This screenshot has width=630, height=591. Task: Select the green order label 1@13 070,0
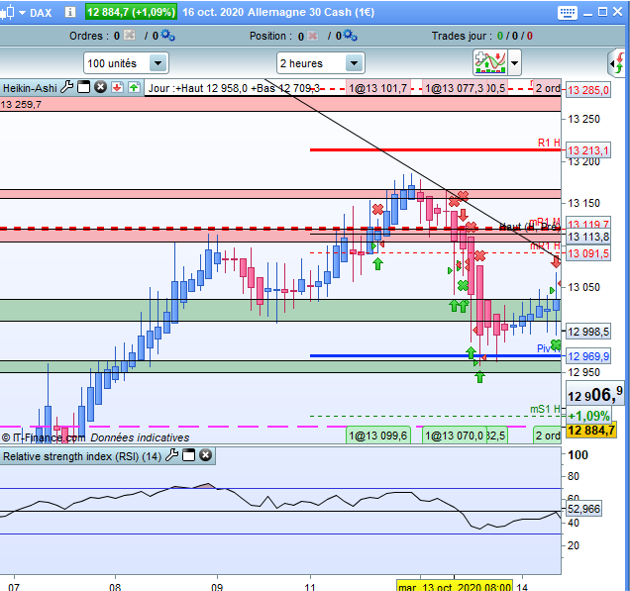[454, 436]
